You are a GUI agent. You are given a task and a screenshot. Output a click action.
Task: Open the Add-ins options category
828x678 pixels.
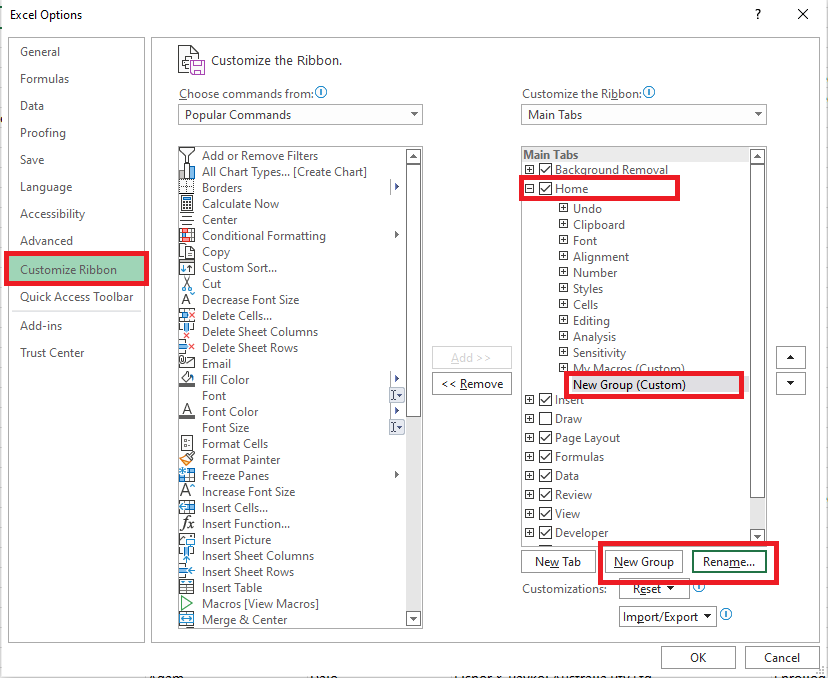[41, 326]
